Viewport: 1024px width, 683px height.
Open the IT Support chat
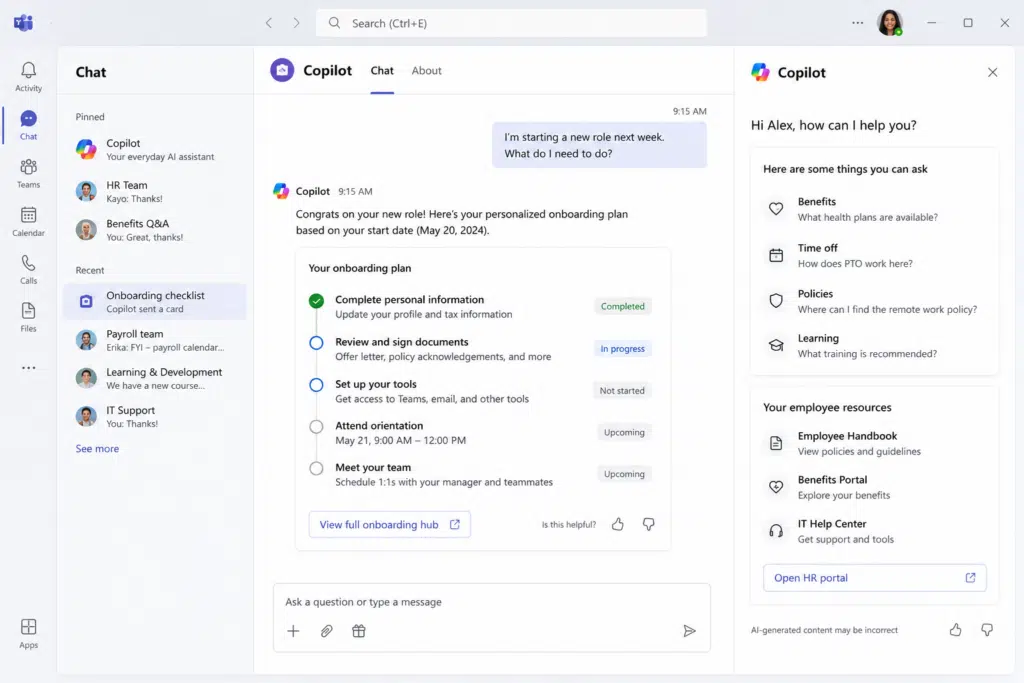pos(155,416)
